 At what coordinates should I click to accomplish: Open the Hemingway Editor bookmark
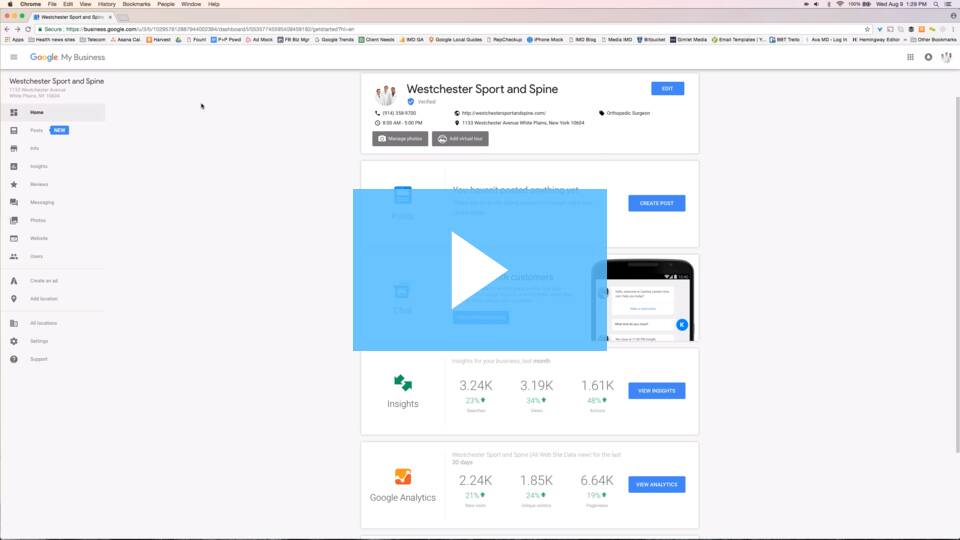click(x=876, y=39)
